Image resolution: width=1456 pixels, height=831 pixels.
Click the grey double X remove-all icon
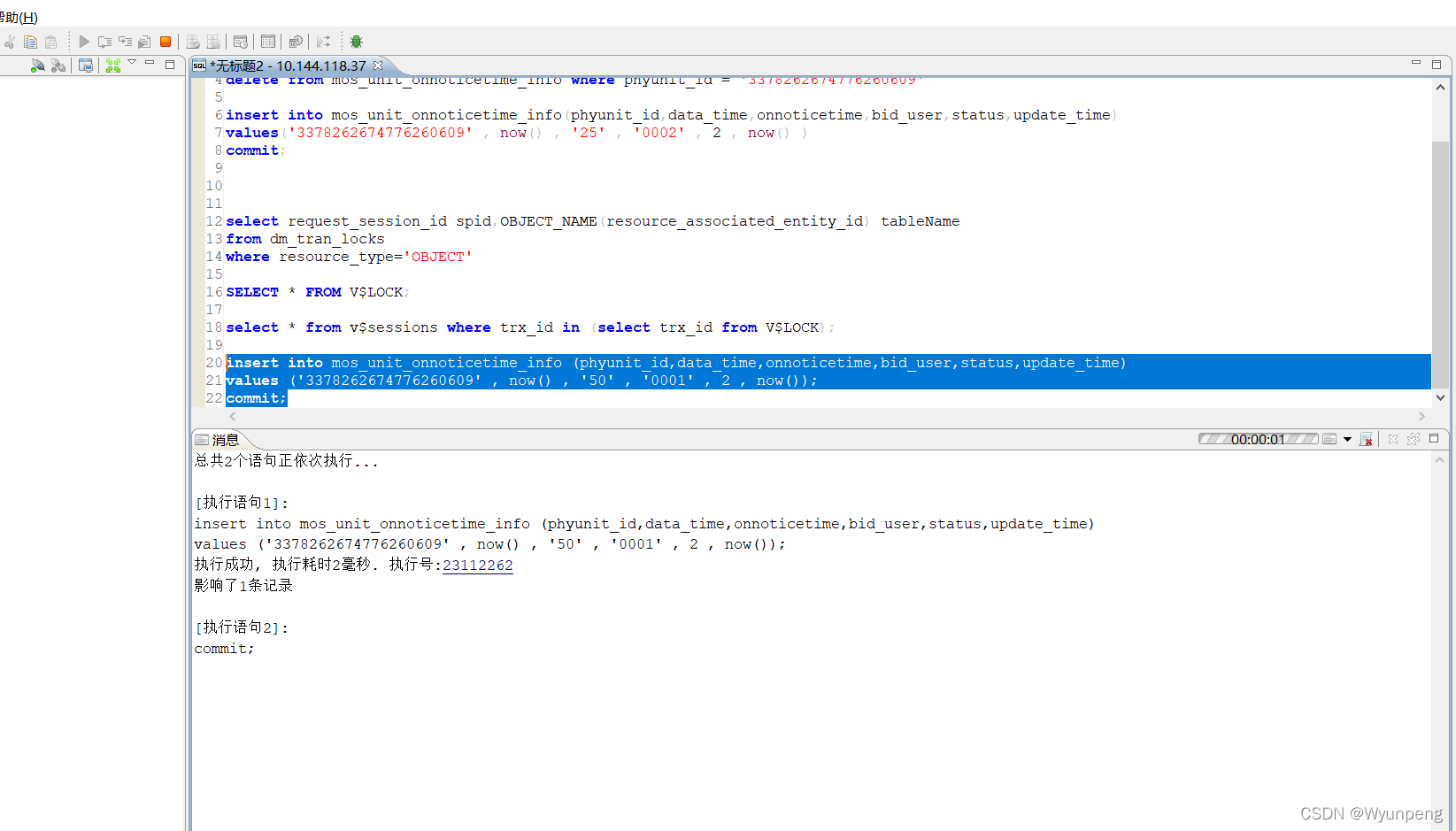(1414, 439)
